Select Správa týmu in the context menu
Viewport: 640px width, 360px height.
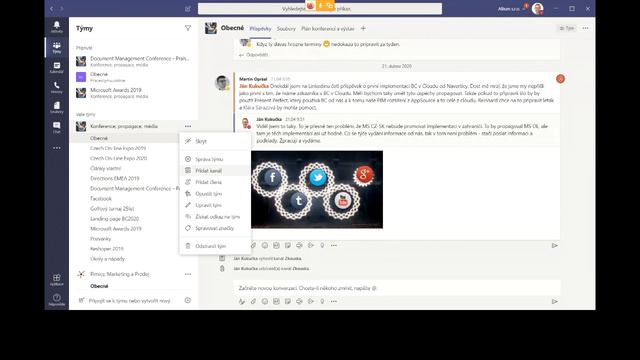tap(215, 159)
